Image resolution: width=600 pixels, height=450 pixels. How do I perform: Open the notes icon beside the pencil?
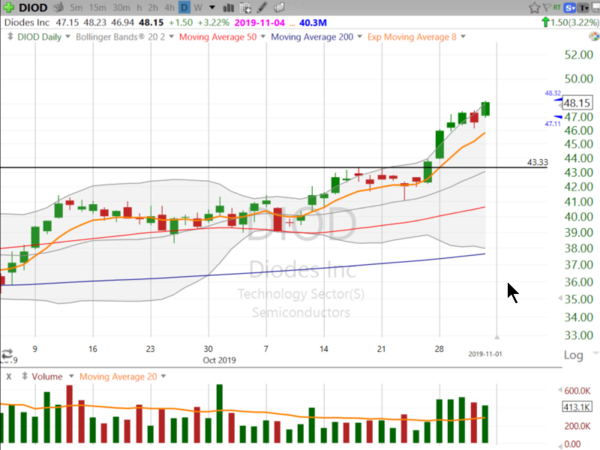coord(279,7)
